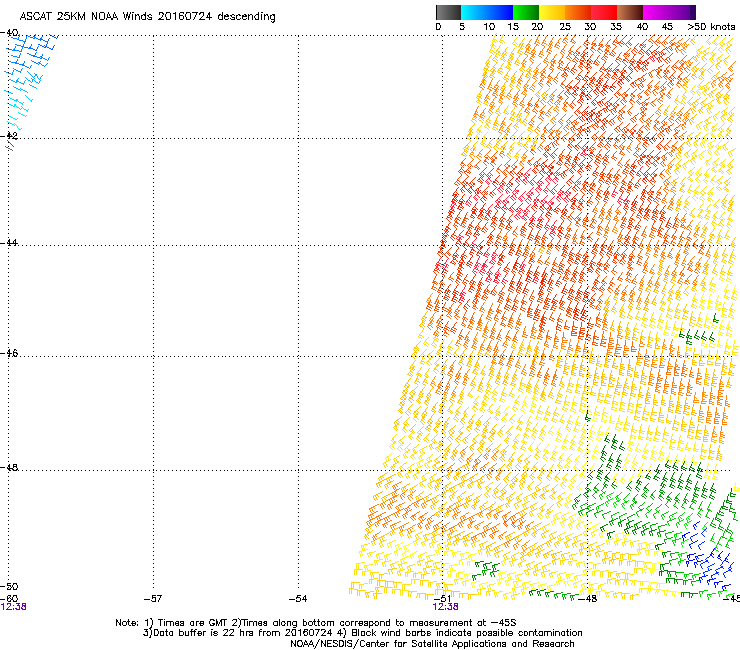This screenshot has width=740, height=650.
Task: Click the '30' legend scale label
Action: click(590, 27)
